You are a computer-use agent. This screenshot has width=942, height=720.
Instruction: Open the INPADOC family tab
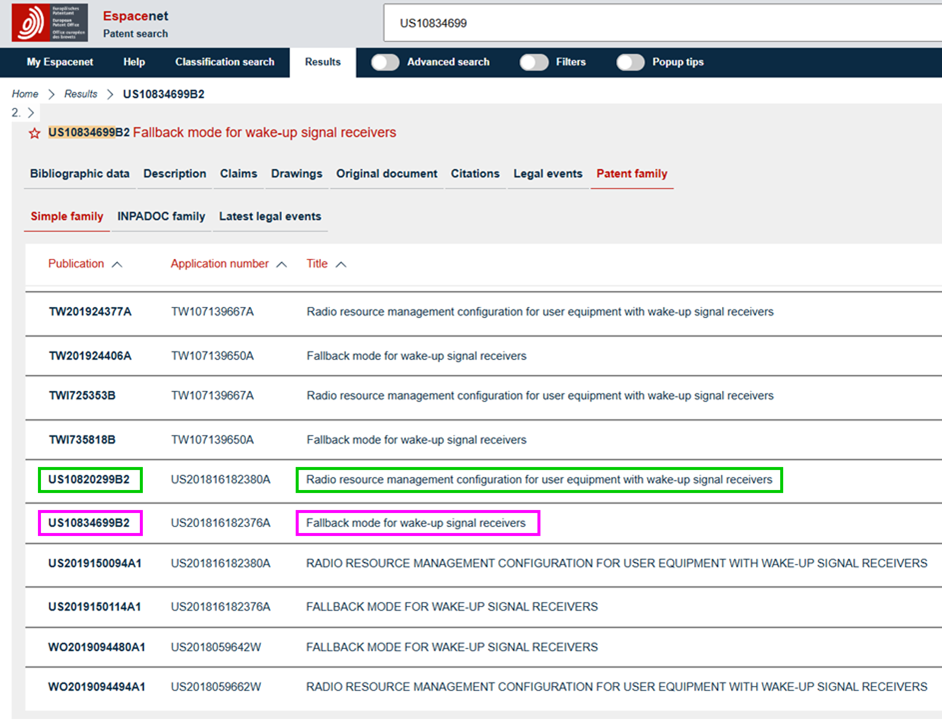pyautogui.click(x=161, y=216)
